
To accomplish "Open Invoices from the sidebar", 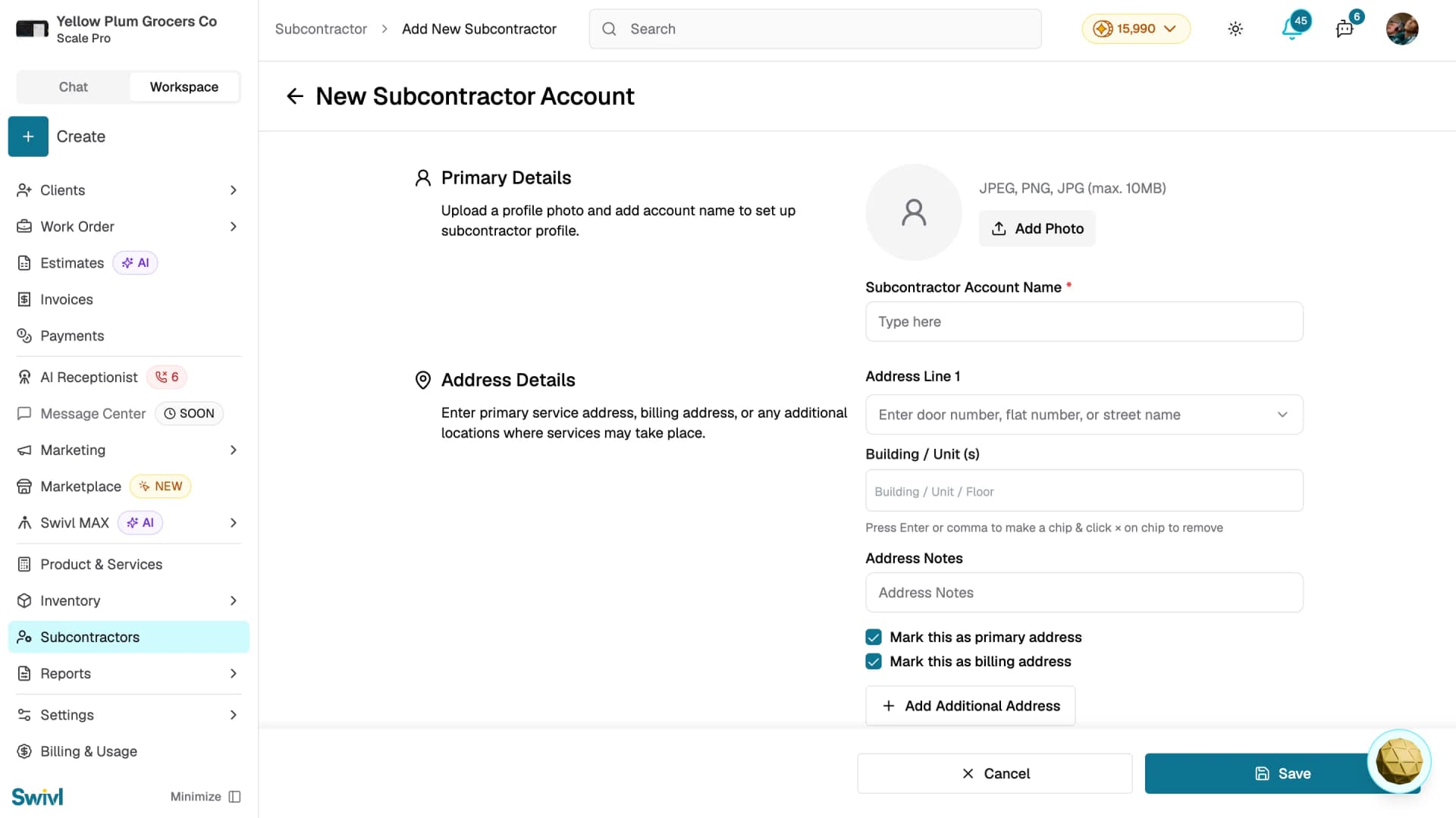I will (129, 299).
